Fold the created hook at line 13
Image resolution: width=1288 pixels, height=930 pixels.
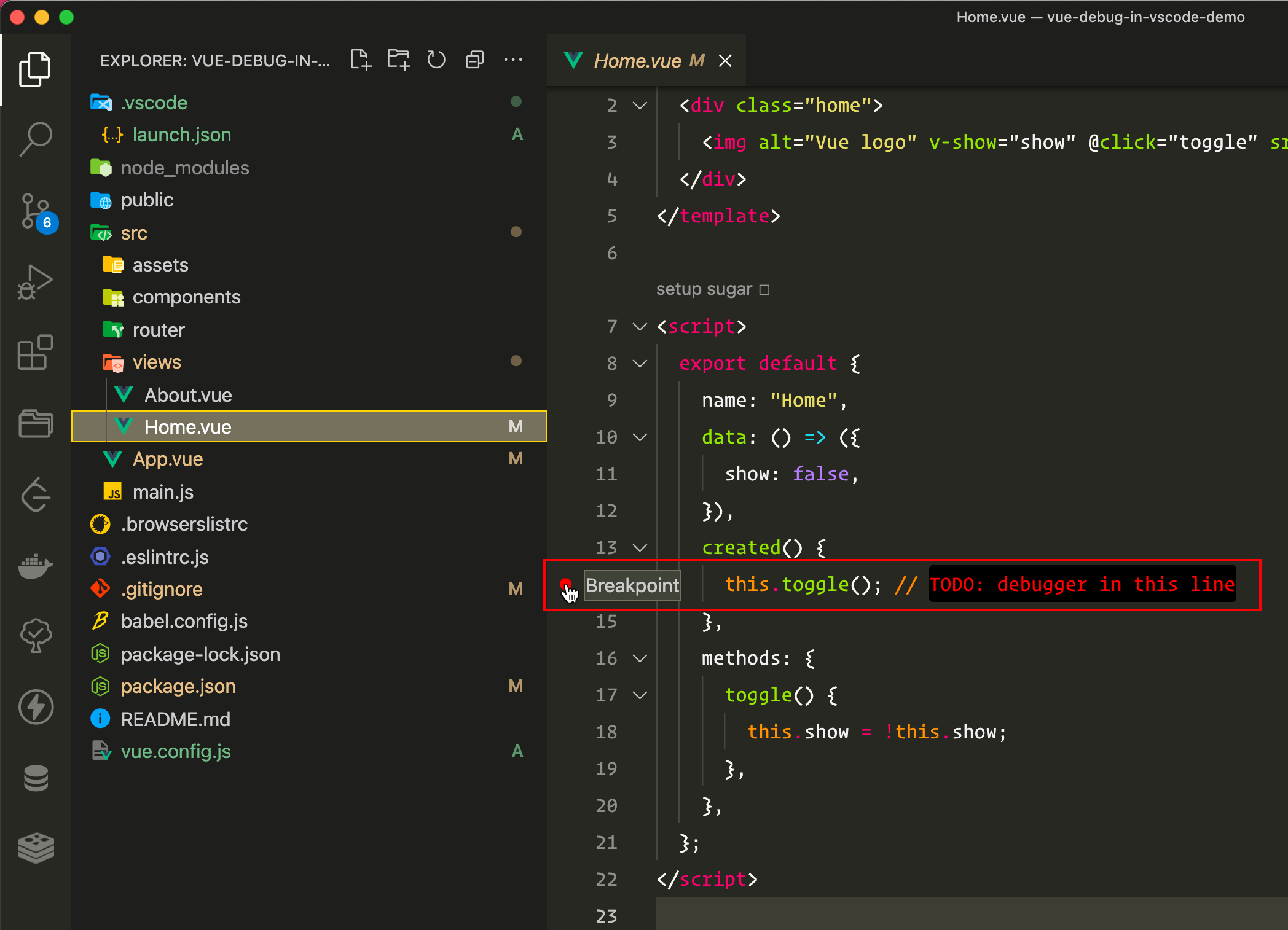tap(640, 548)
